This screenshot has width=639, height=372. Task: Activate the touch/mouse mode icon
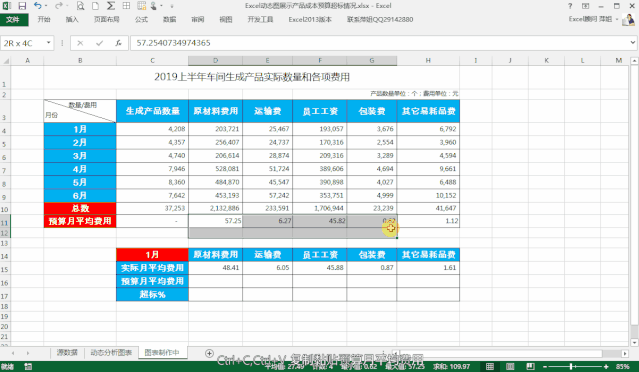pyautogui.click(x=154, y=6)
